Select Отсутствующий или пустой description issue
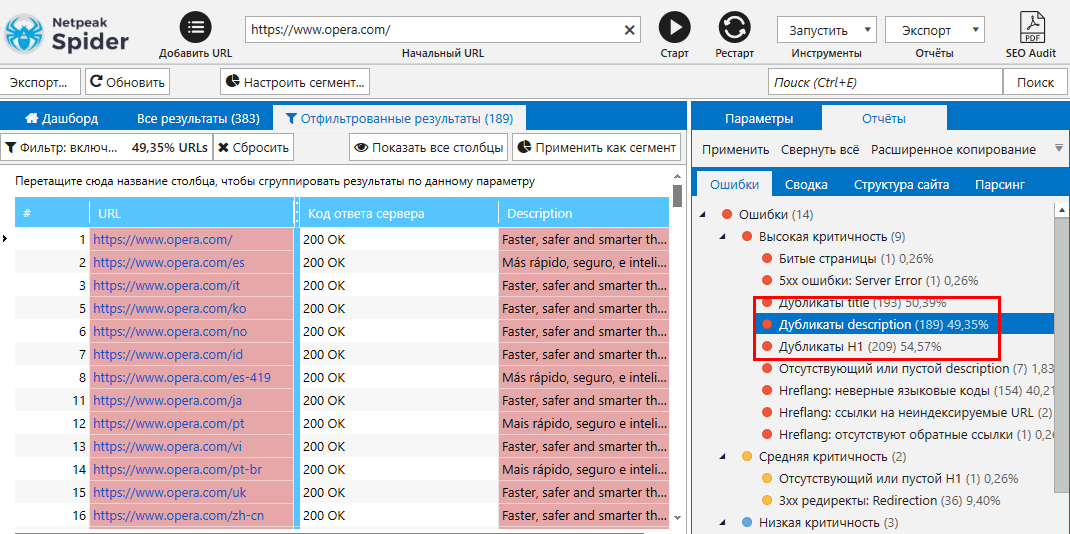1070x534 pixels. (918, 368)
